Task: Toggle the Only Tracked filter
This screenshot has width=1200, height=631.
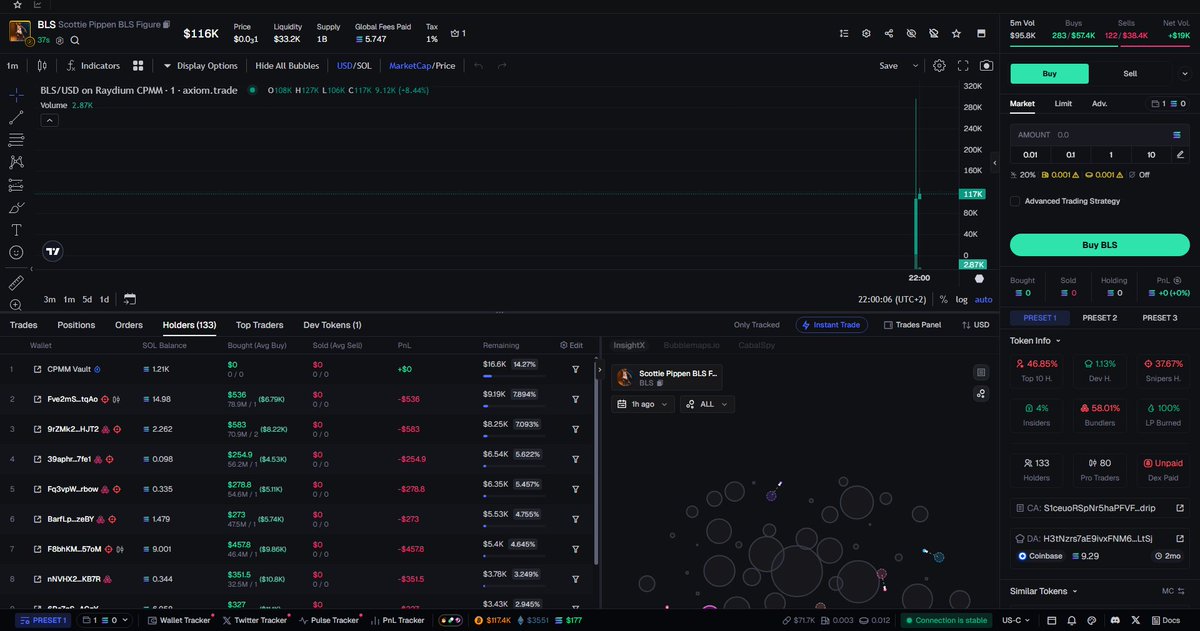Action: point(756,325)
